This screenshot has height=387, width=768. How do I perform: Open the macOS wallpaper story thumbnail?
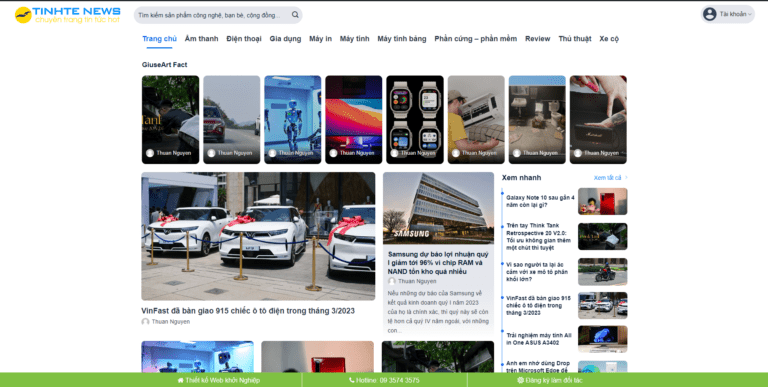click(x=354, y=120)
